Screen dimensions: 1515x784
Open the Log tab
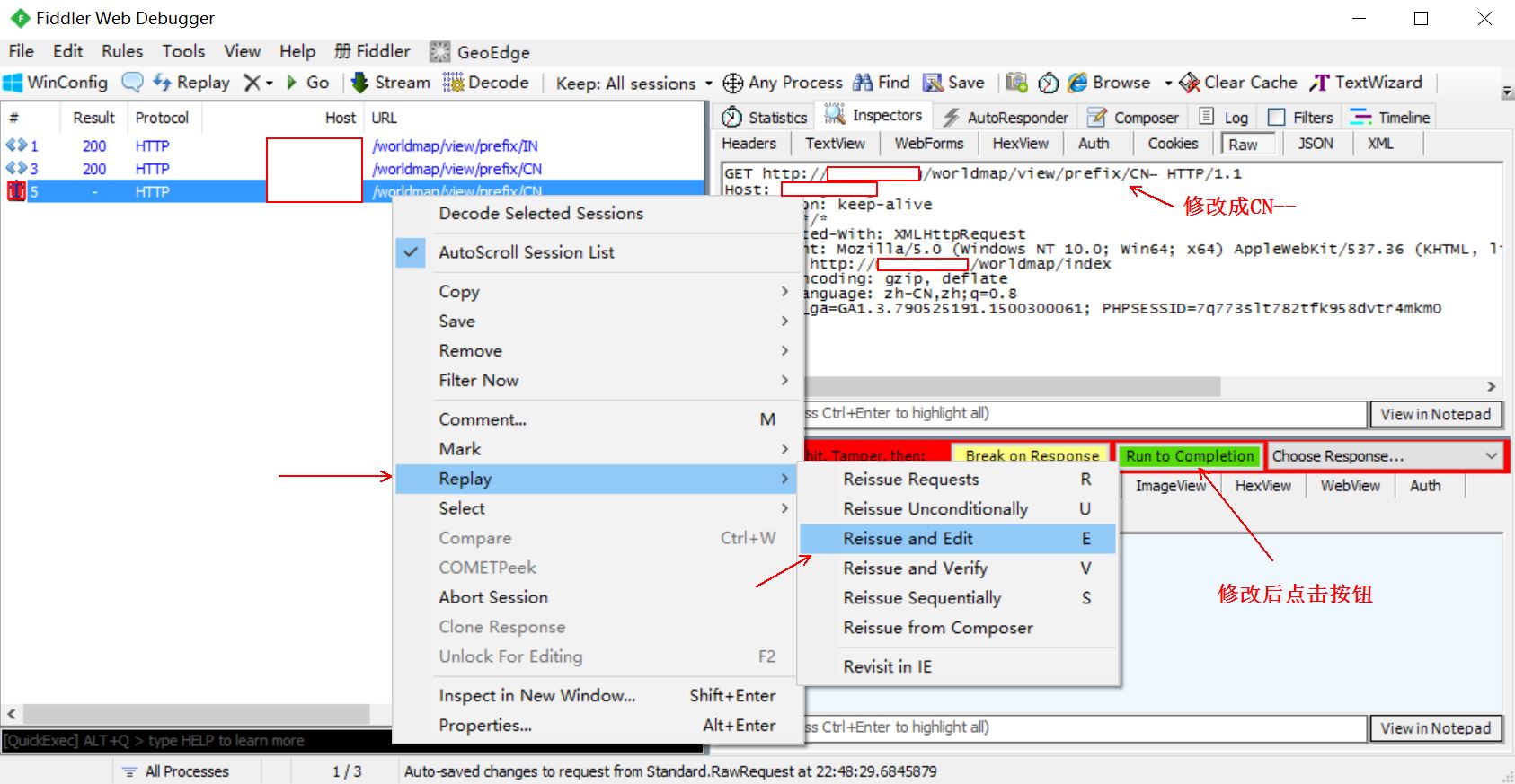tap(1224, 117)
